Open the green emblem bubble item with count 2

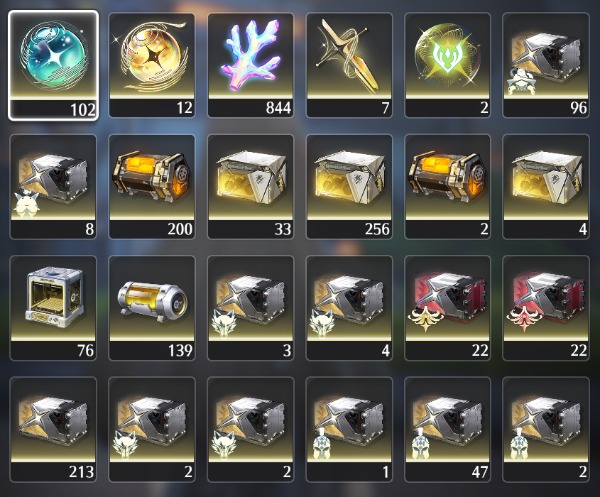447,65
